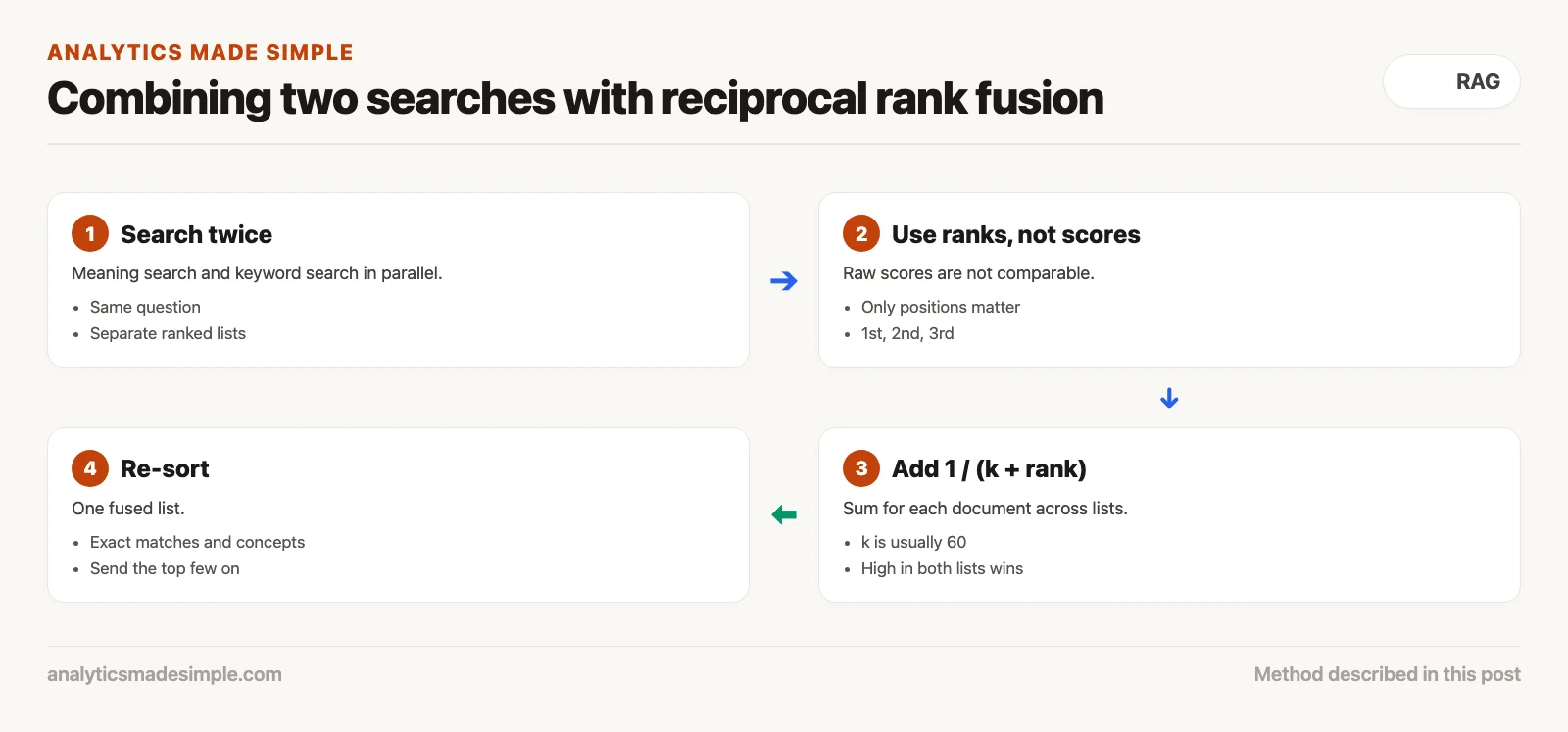Image resolution: width=1568 pixels, height=732 pixels.
Task: Click the "k is usually 60" bullet
Action: pos(913,542)
